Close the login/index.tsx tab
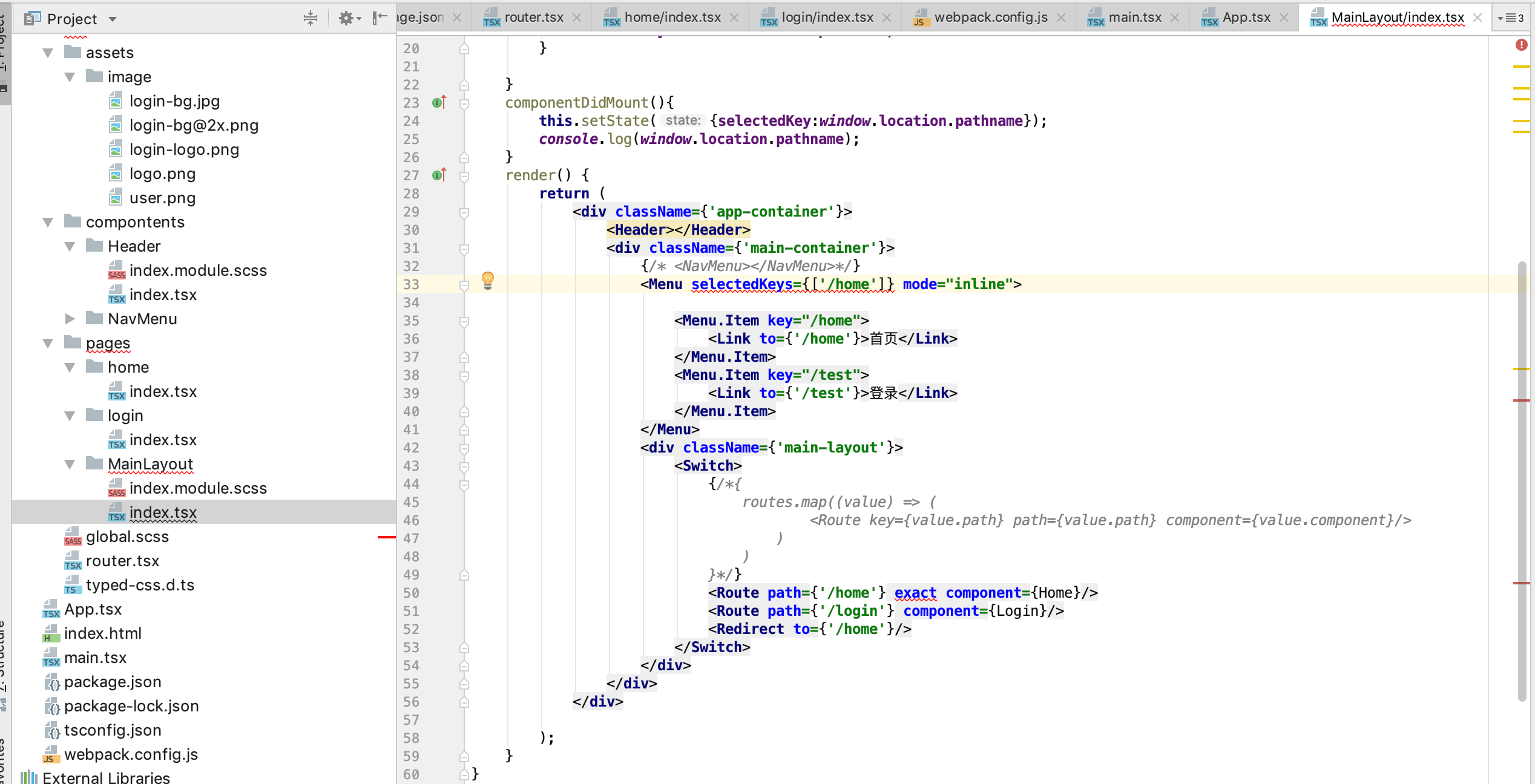 point(887,18)
